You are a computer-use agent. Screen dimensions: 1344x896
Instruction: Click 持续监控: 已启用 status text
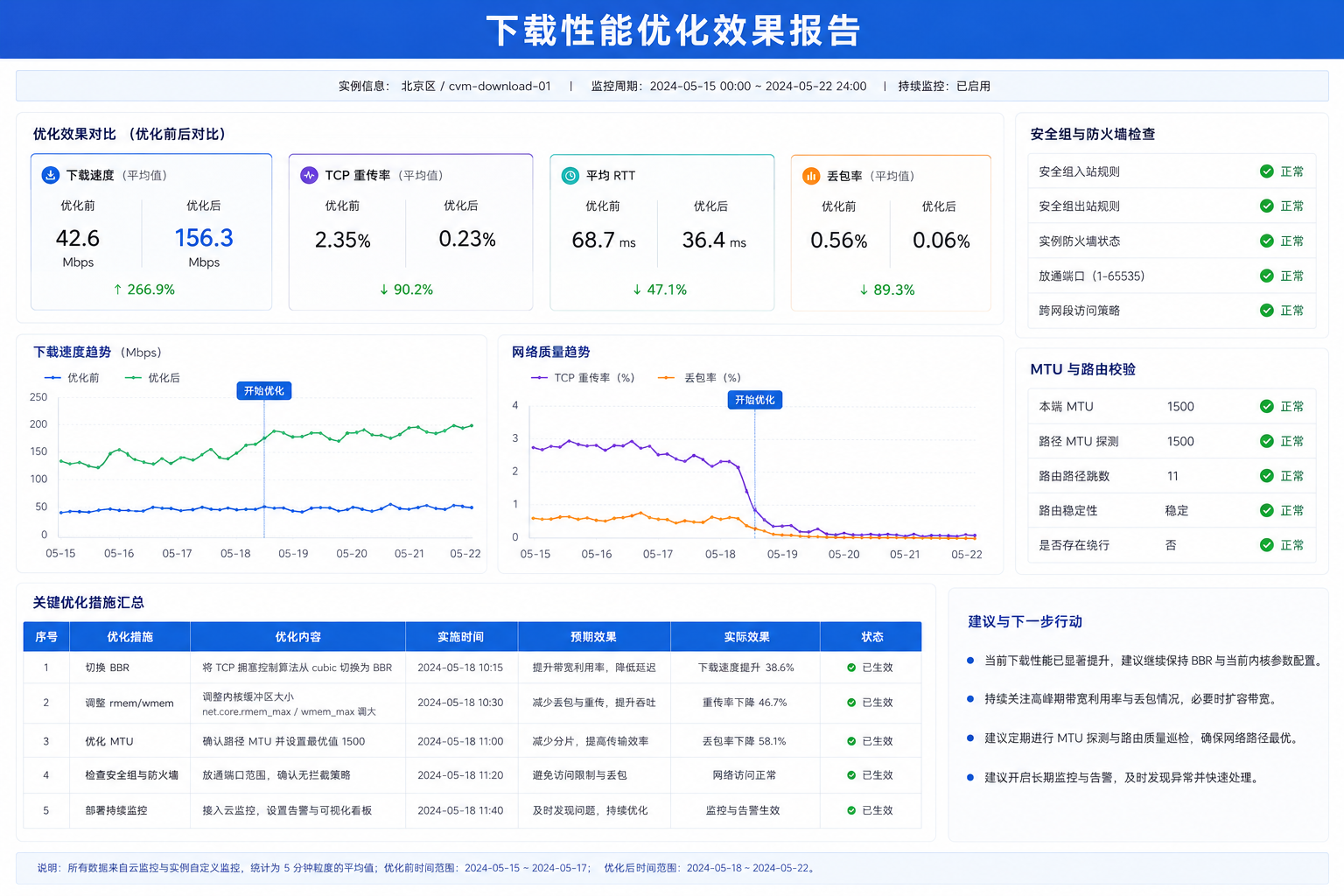pyautogui.click(x=944, y=86)
